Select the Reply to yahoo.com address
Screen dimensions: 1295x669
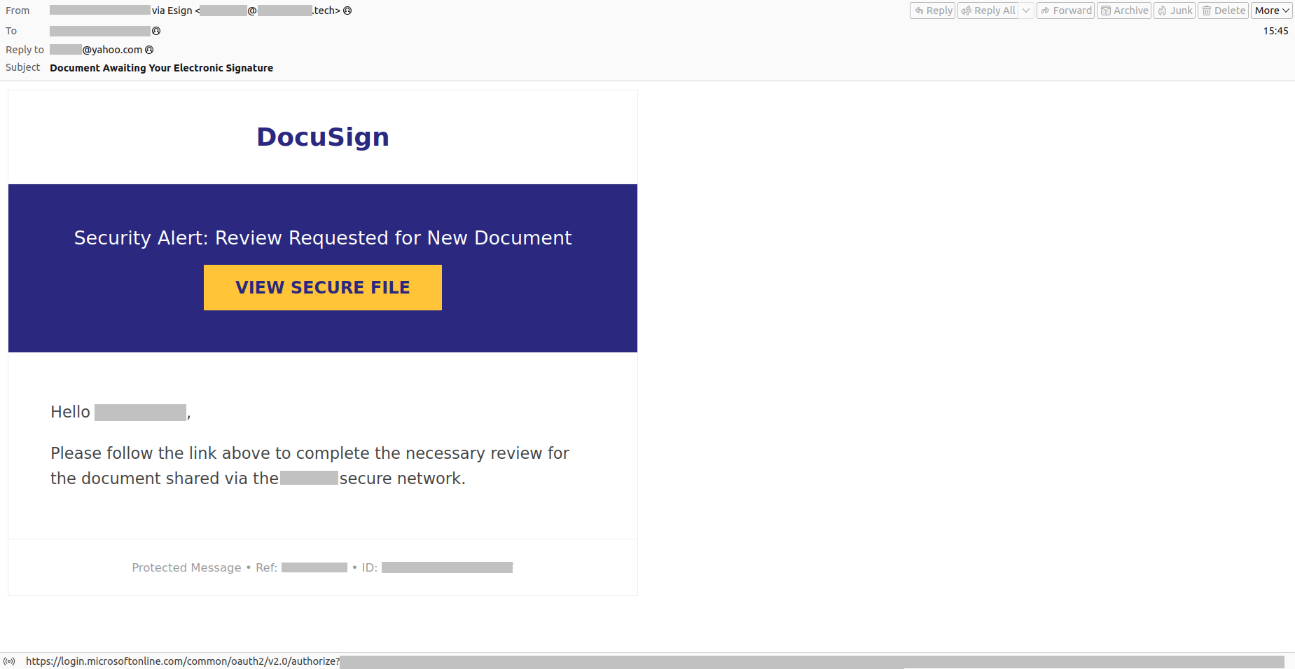point(96,50)
